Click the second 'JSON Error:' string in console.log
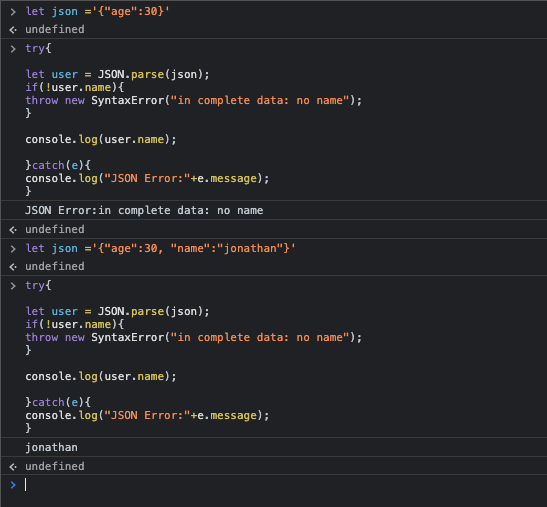 [x=147, y=415]
